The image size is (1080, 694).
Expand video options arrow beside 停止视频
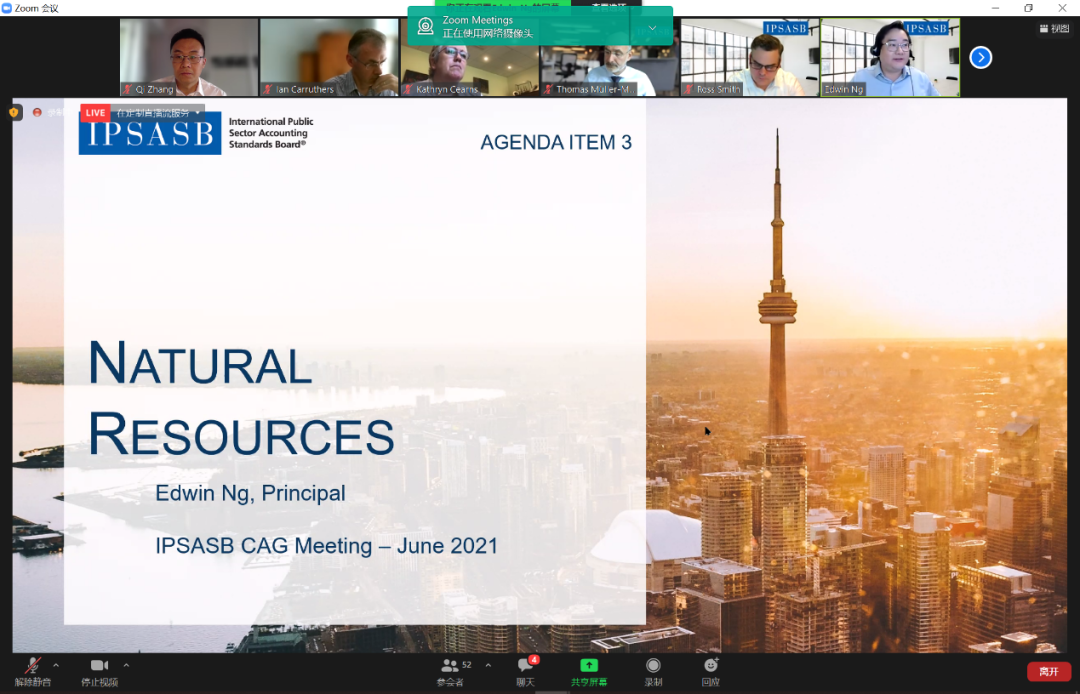(126, 666)
